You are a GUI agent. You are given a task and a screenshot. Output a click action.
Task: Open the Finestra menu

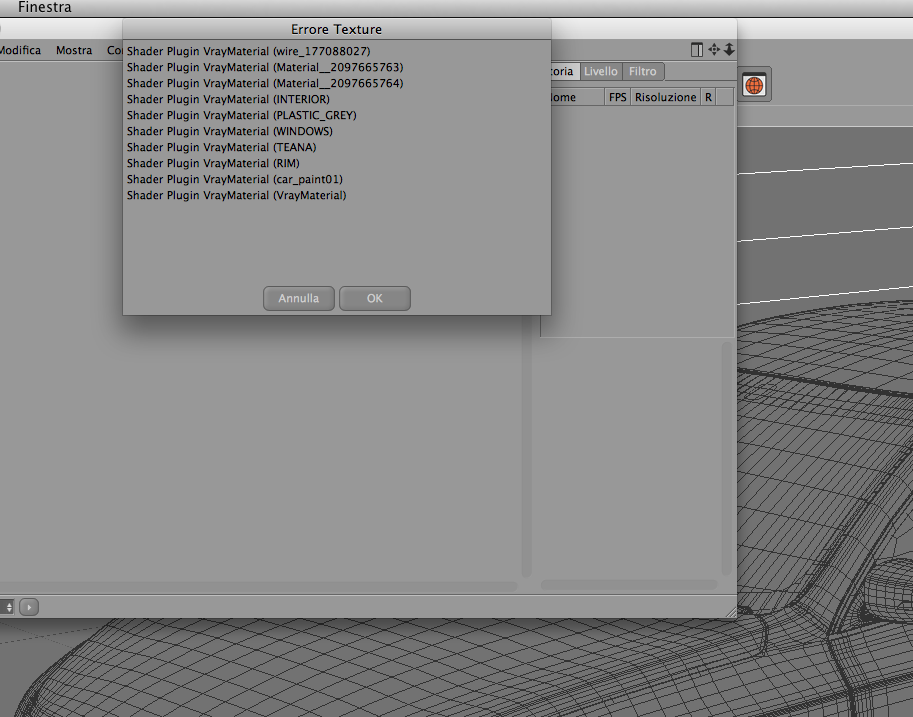(45, 7)
